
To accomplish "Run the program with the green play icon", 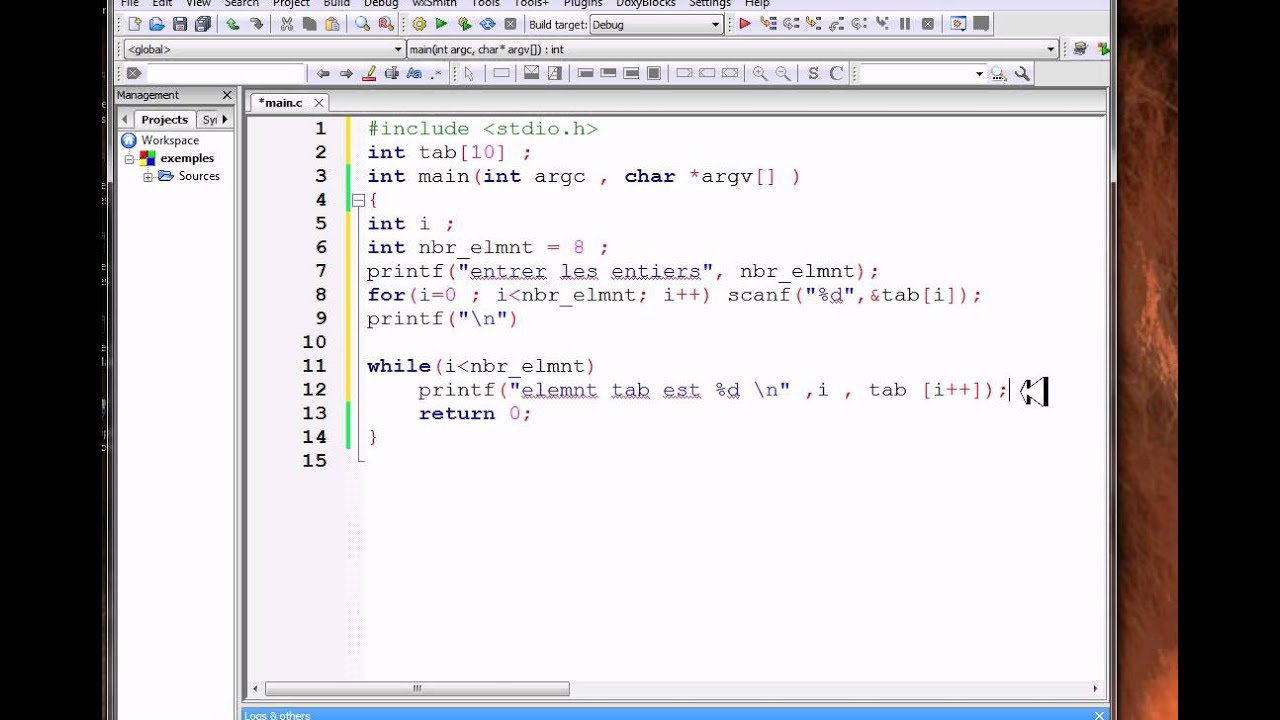I will tap(441, 24).
